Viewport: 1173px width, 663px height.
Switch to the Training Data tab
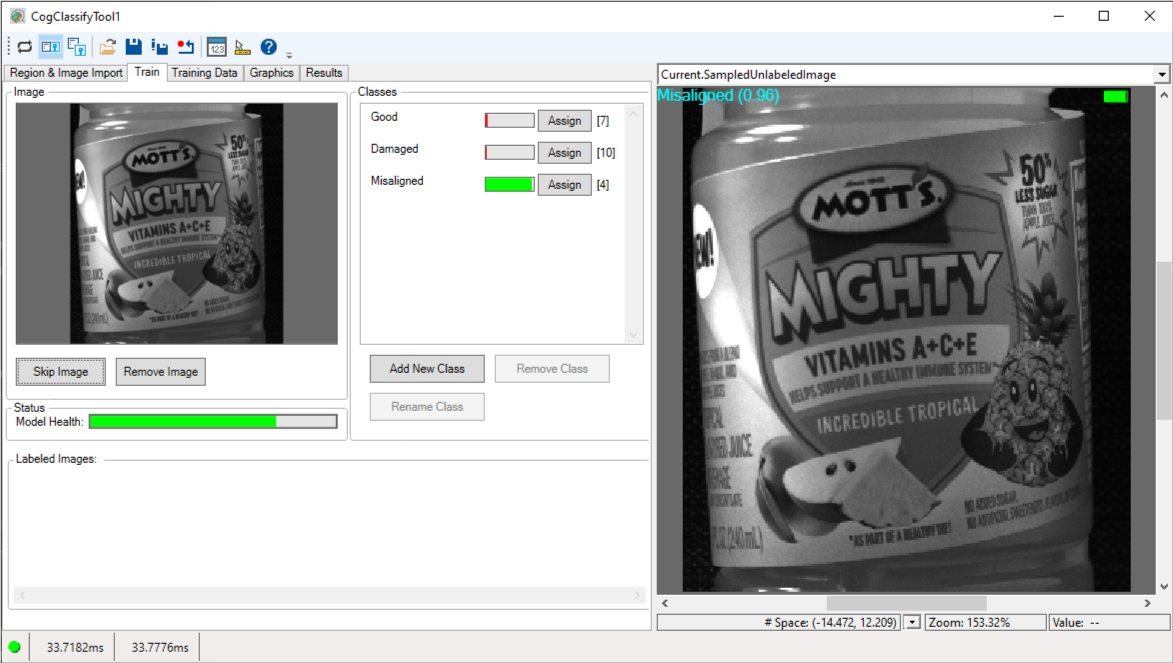(204, 73)
